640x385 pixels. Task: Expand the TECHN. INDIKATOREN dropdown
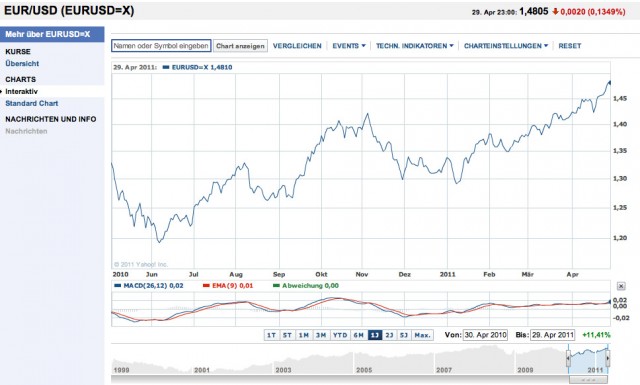click(x=415, y=46)
